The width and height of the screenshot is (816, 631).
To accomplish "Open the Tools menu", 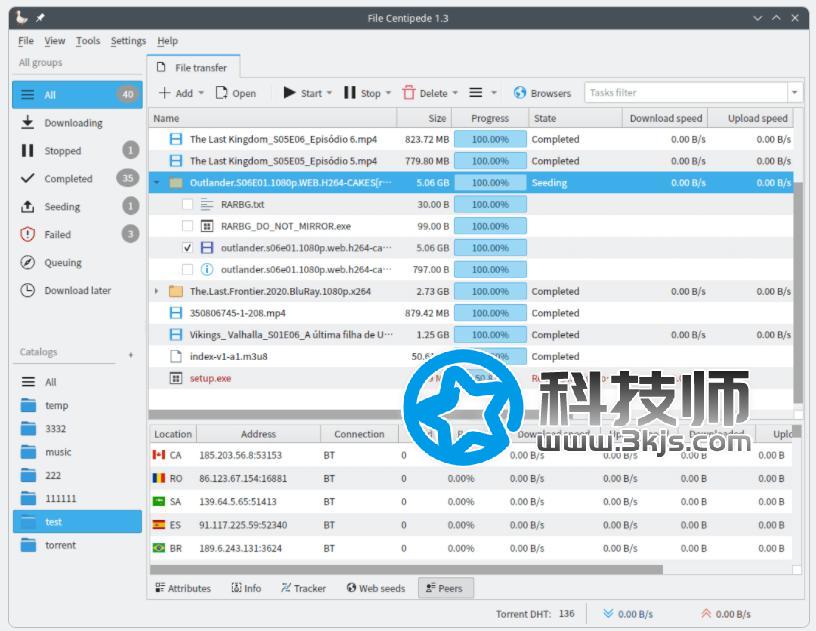I will point(88,41).
